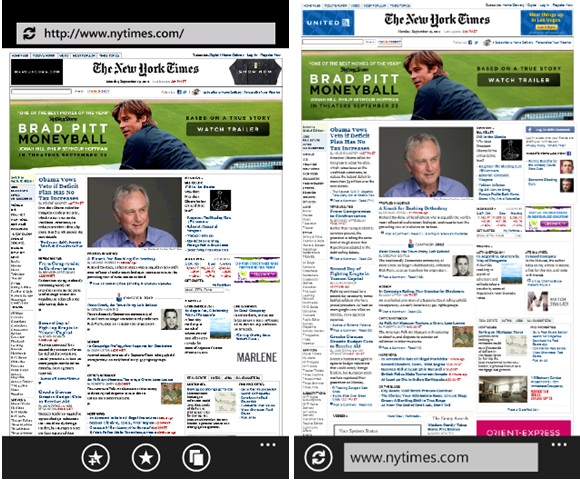Viewport: 580px width, 483px height.
Task: Open tabs icon in left phone bottom bar
Action: pyautogui.click(x=196, y=457)
